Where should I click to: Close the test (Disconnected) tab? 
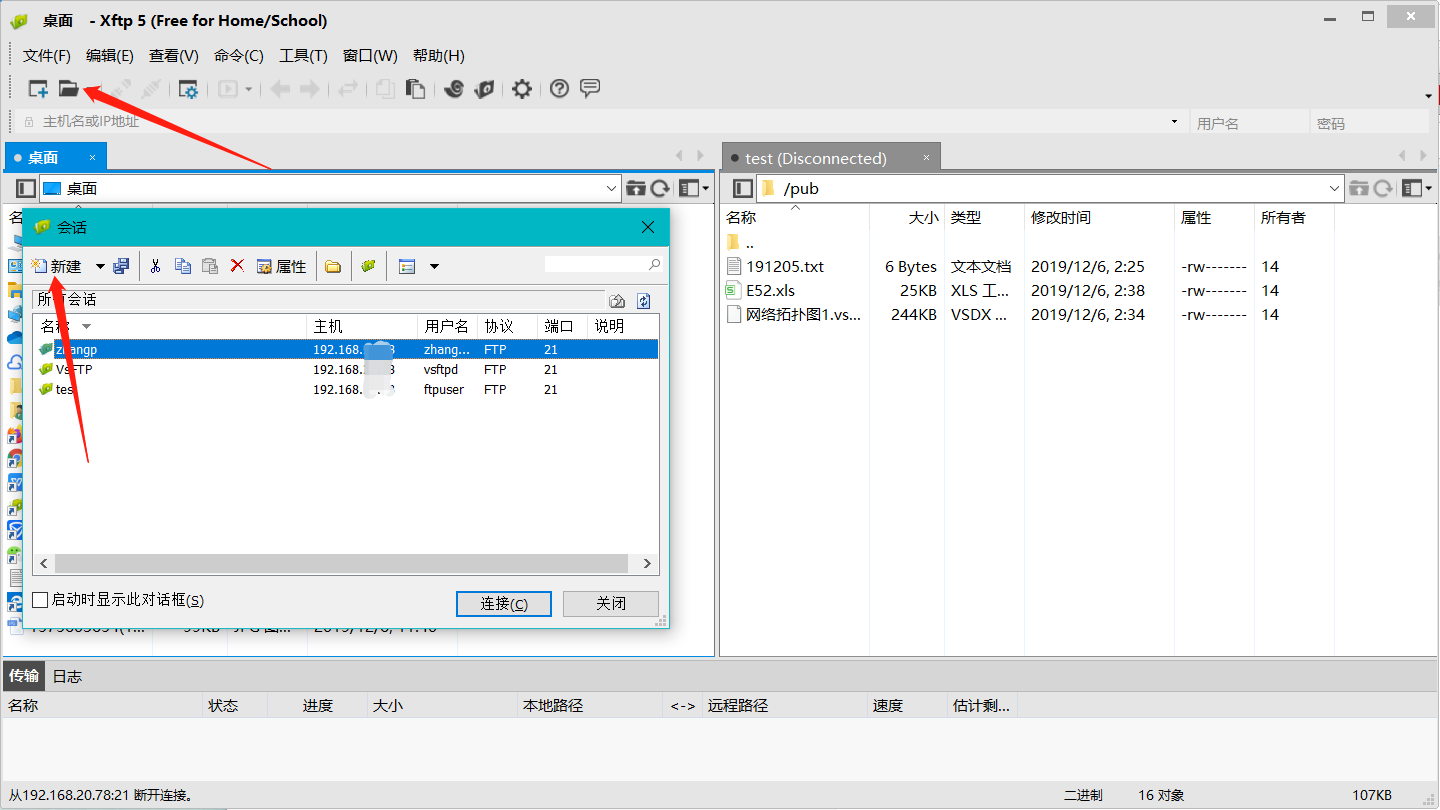coord(927,158)
